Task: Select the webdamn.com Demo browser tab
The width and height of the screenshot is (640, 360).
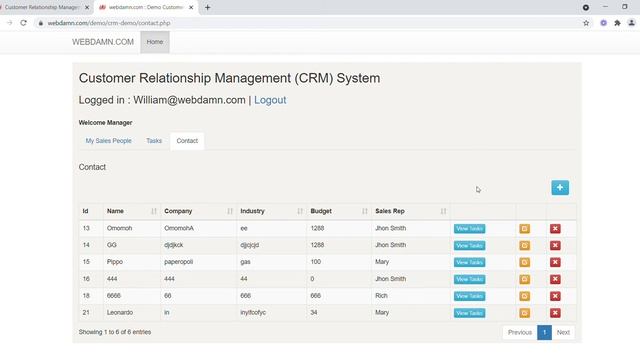Action: 145,7
